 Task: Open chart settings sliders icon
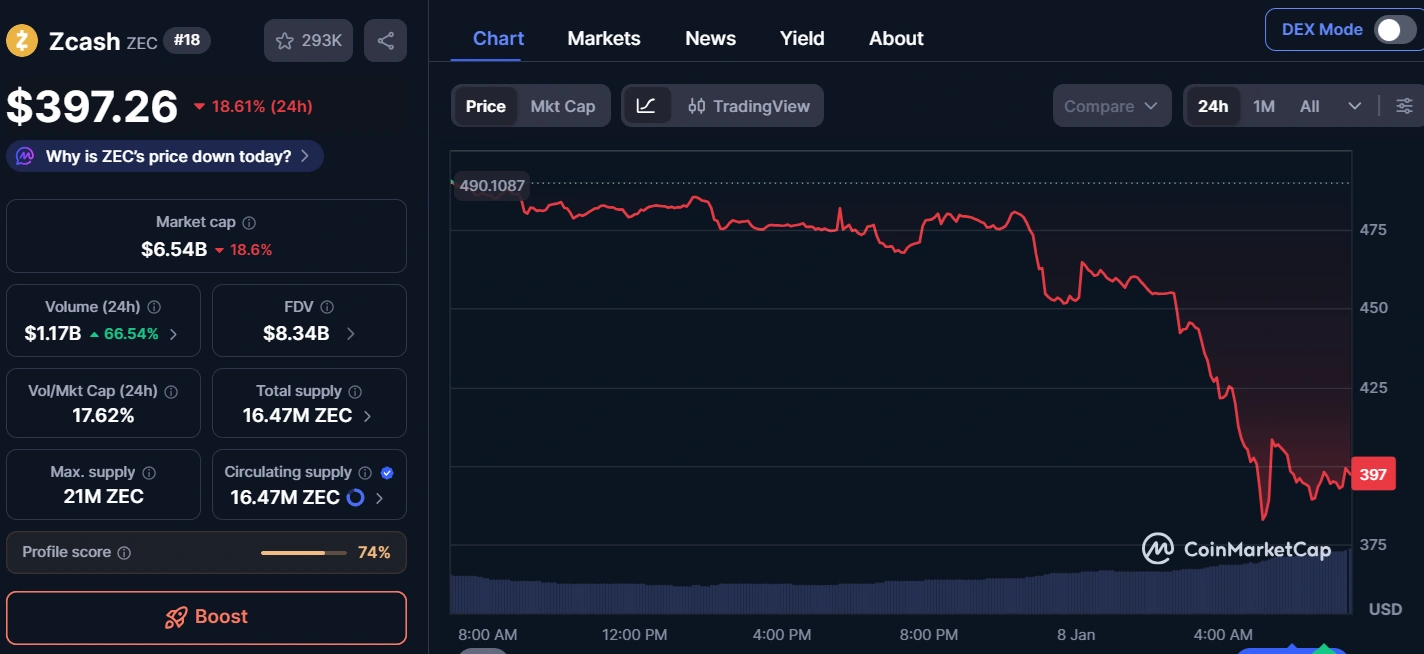1408,104
